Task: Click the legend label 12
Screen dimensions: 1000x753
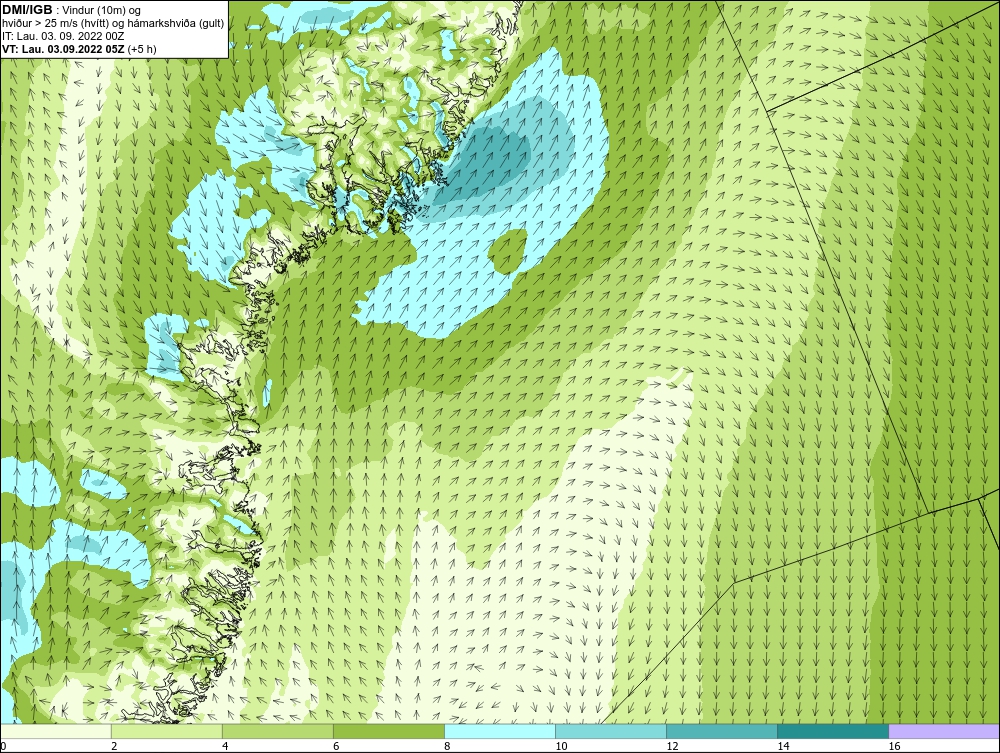Action: pyautogui.click(x=672, y=746)
